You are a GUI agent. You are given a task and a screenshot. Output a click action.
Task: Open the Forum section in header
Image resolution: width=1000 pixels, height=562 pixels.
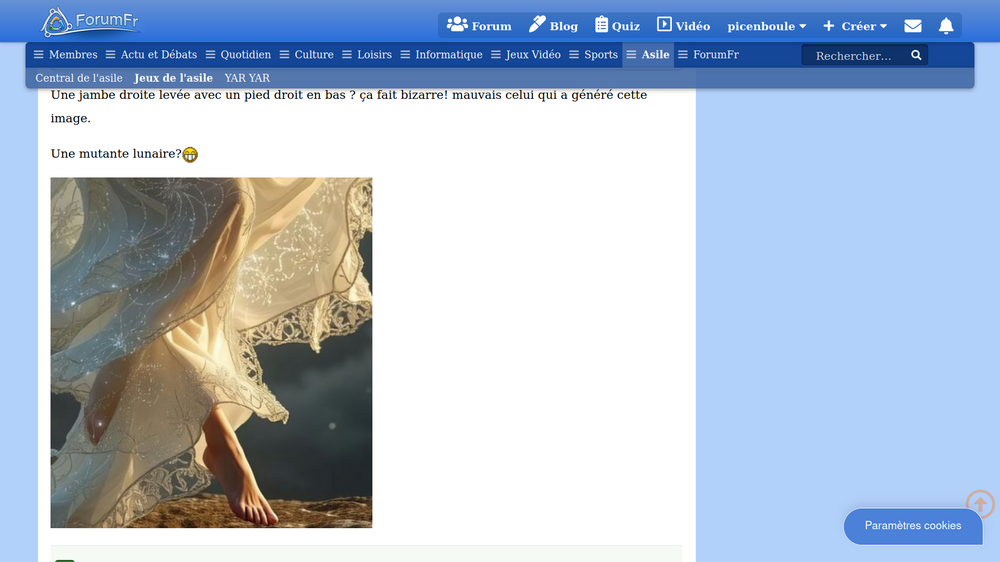tap(479, 26)
